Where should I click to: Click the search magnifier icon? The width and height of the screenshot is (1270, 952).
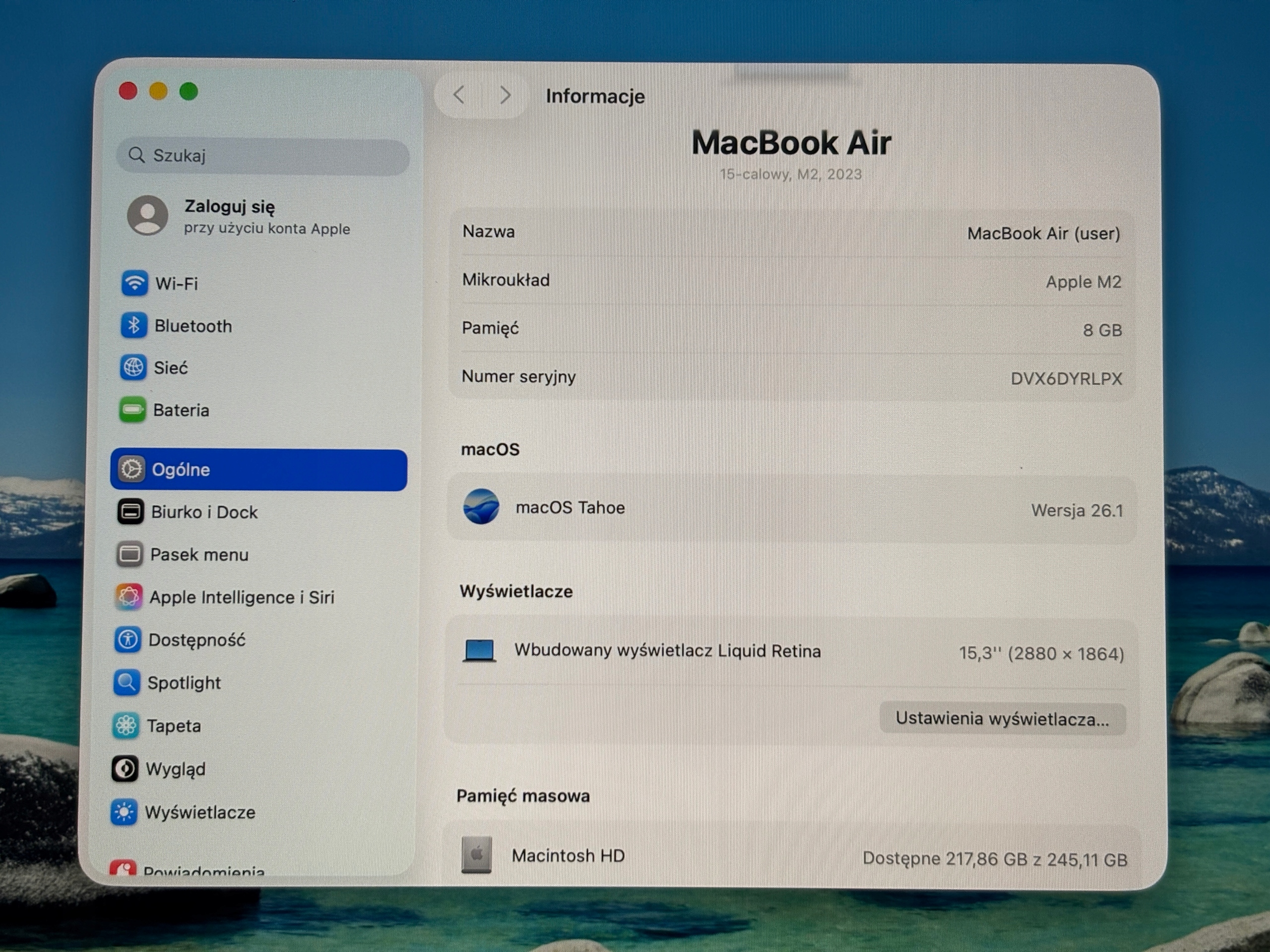pos(136,155)
